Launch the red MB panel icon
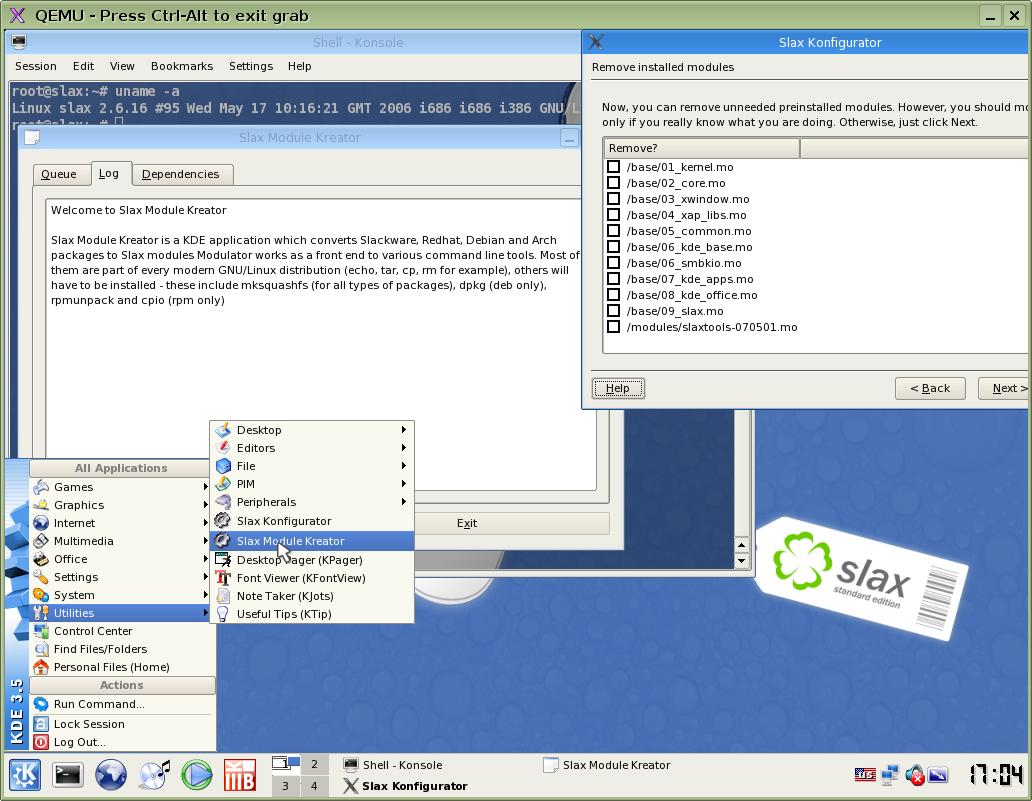 [x=240, y=775]
